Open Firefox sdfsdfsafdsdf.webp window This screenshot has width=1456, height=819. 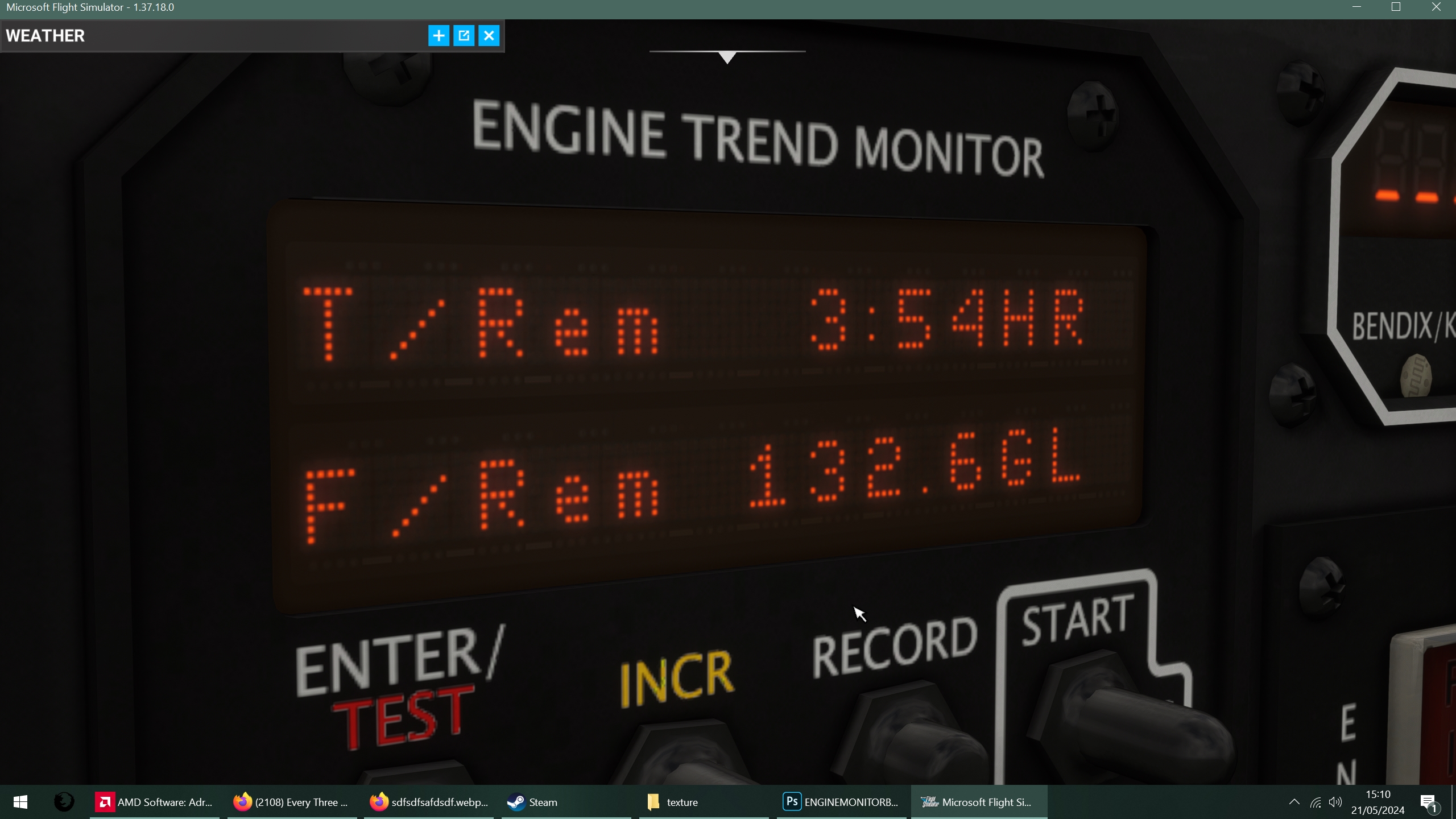click(429, 802)
